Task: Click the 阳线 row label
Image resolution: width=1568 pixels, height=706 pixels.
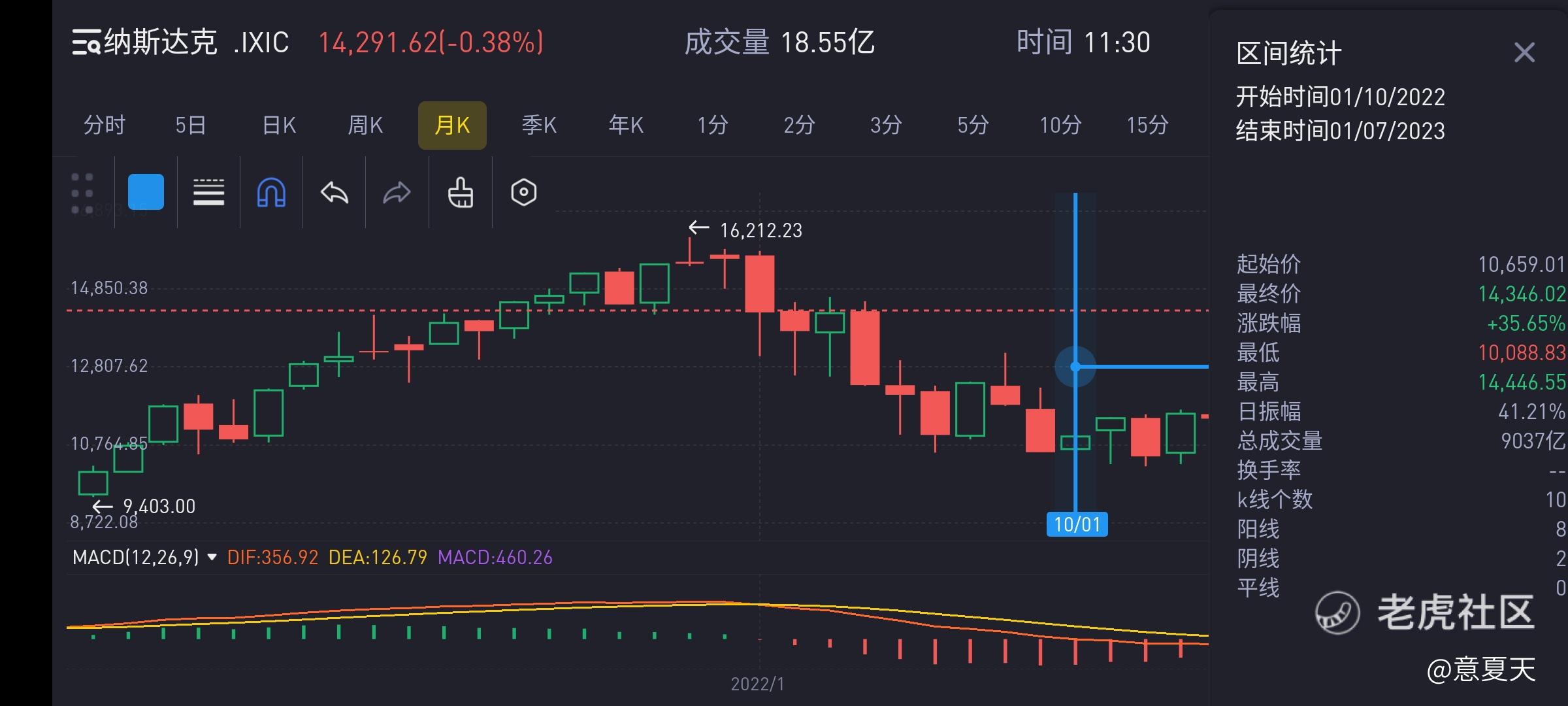Action: coord(1258,529)
